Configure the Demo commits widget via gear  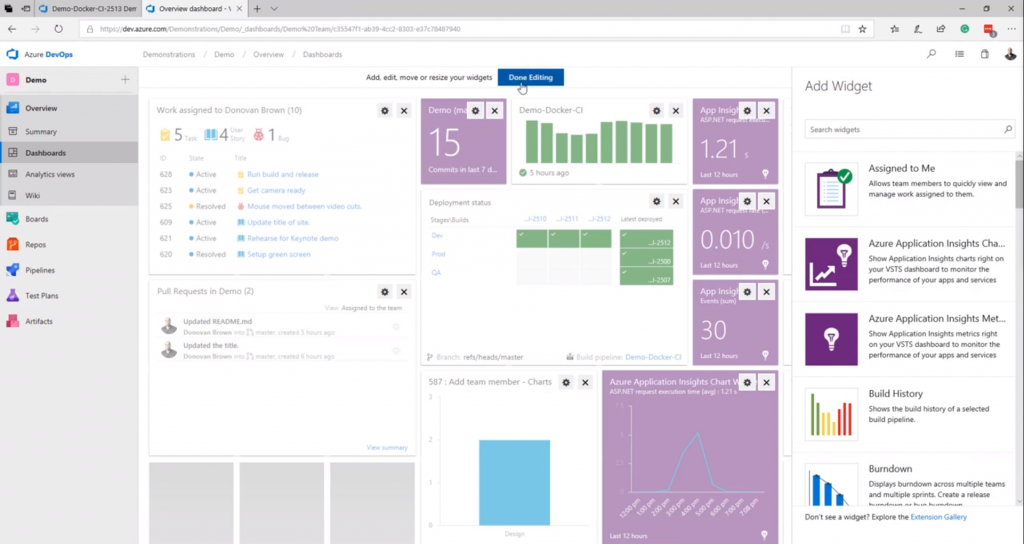point(475,111)
